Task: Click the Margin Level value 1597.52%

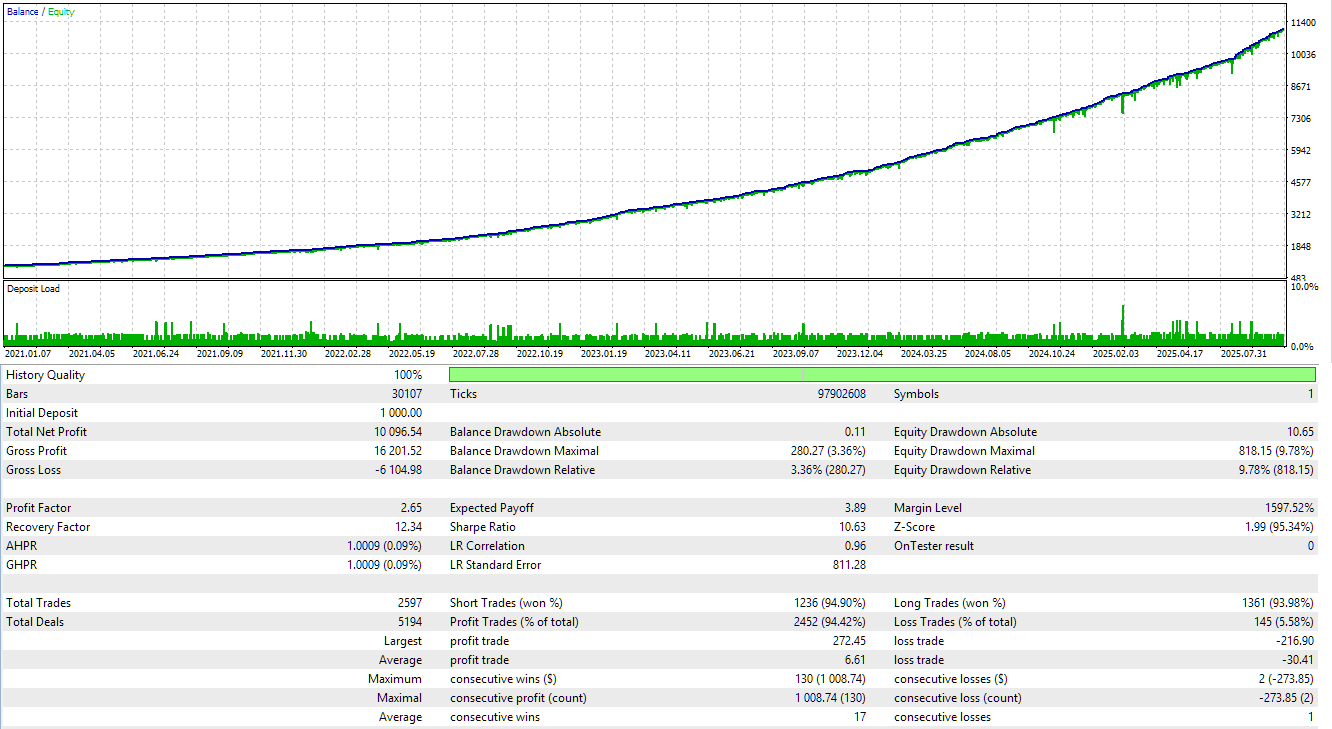Action: coord(1290,508)
